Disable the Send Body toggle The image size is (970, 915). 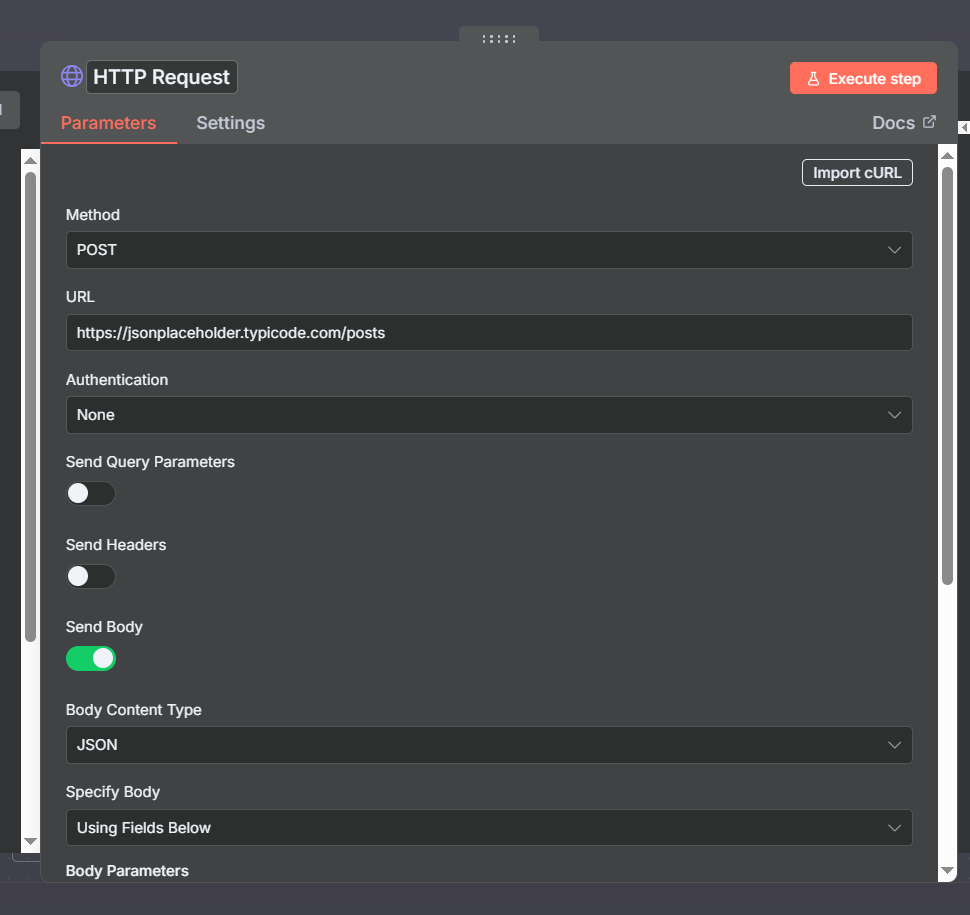pos(91,658)
